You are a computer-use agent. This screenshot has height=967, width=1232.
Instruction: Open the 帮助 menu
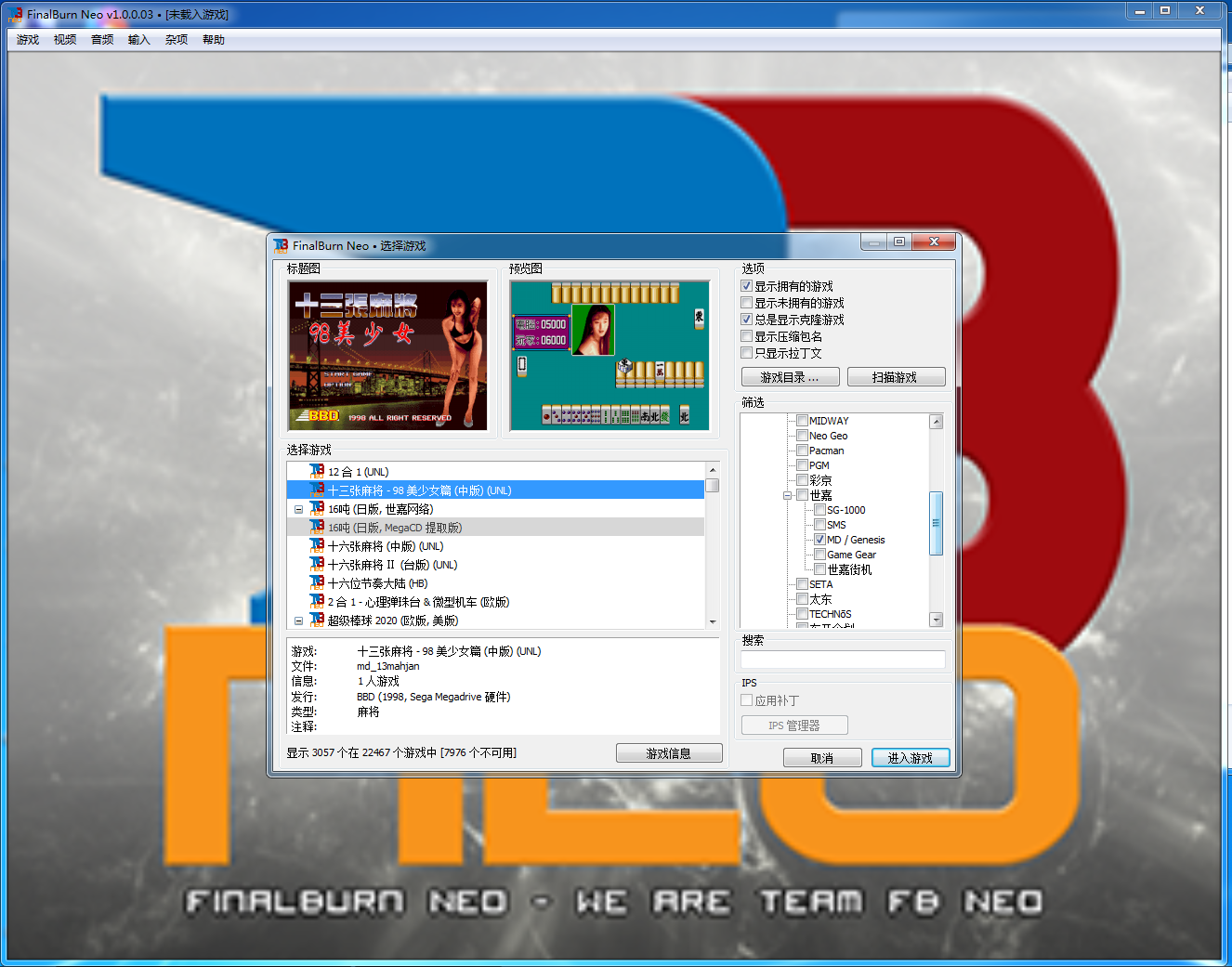(214, 40)
